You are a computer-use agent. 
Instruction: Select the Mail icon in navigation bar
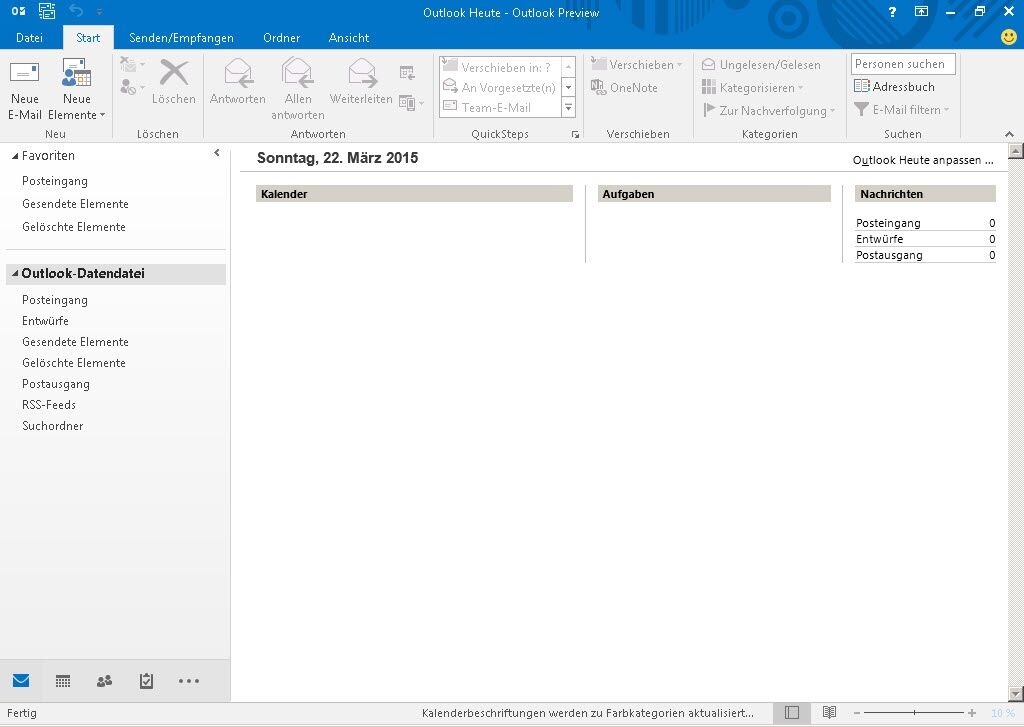coord(21,681)
